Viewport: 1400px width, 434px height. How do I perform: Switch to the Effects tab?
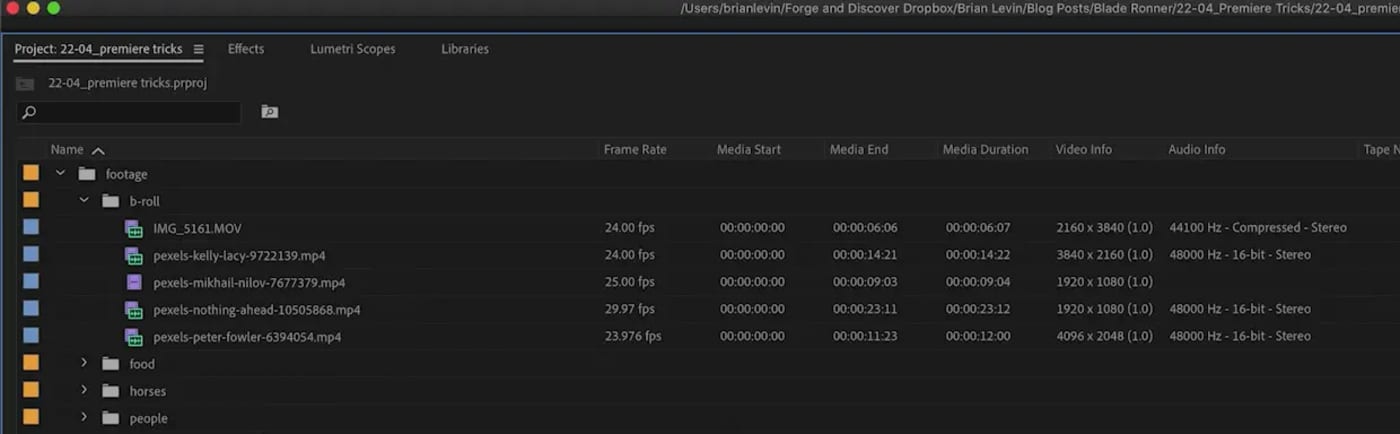click(246, 49)
